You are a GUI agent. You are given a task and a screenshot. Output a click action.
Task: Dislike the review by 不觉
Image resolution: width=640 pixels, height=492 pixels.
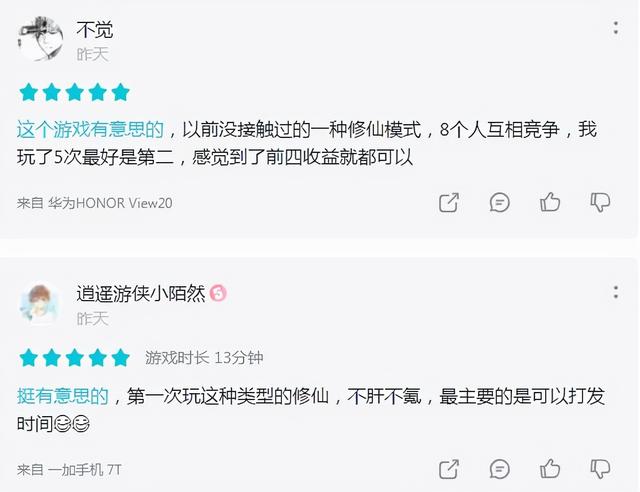coord(600,203)
